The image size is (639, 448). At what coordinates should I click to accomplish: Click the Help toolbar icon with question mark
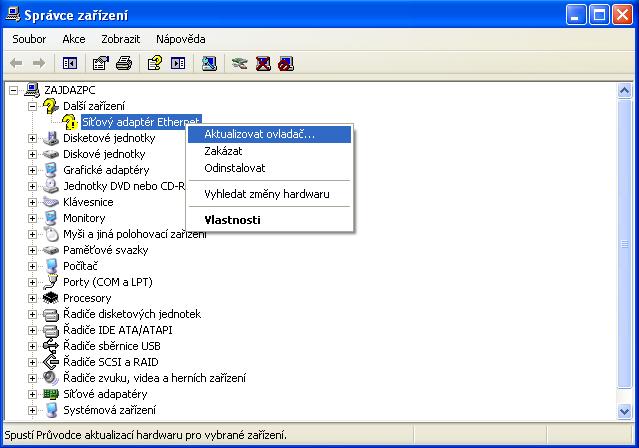point(154,63)
